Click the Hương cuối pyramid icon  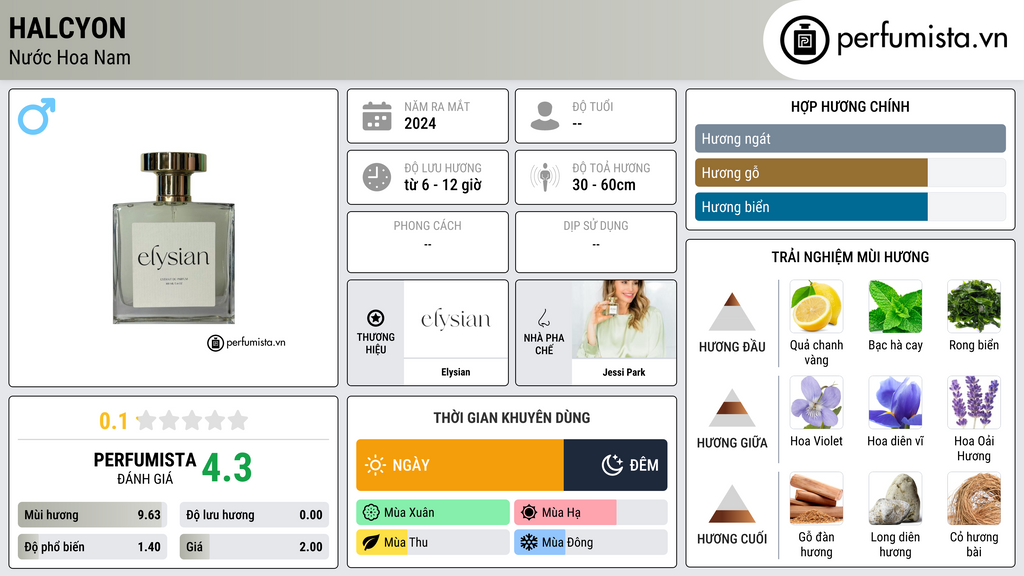[732, 504]
